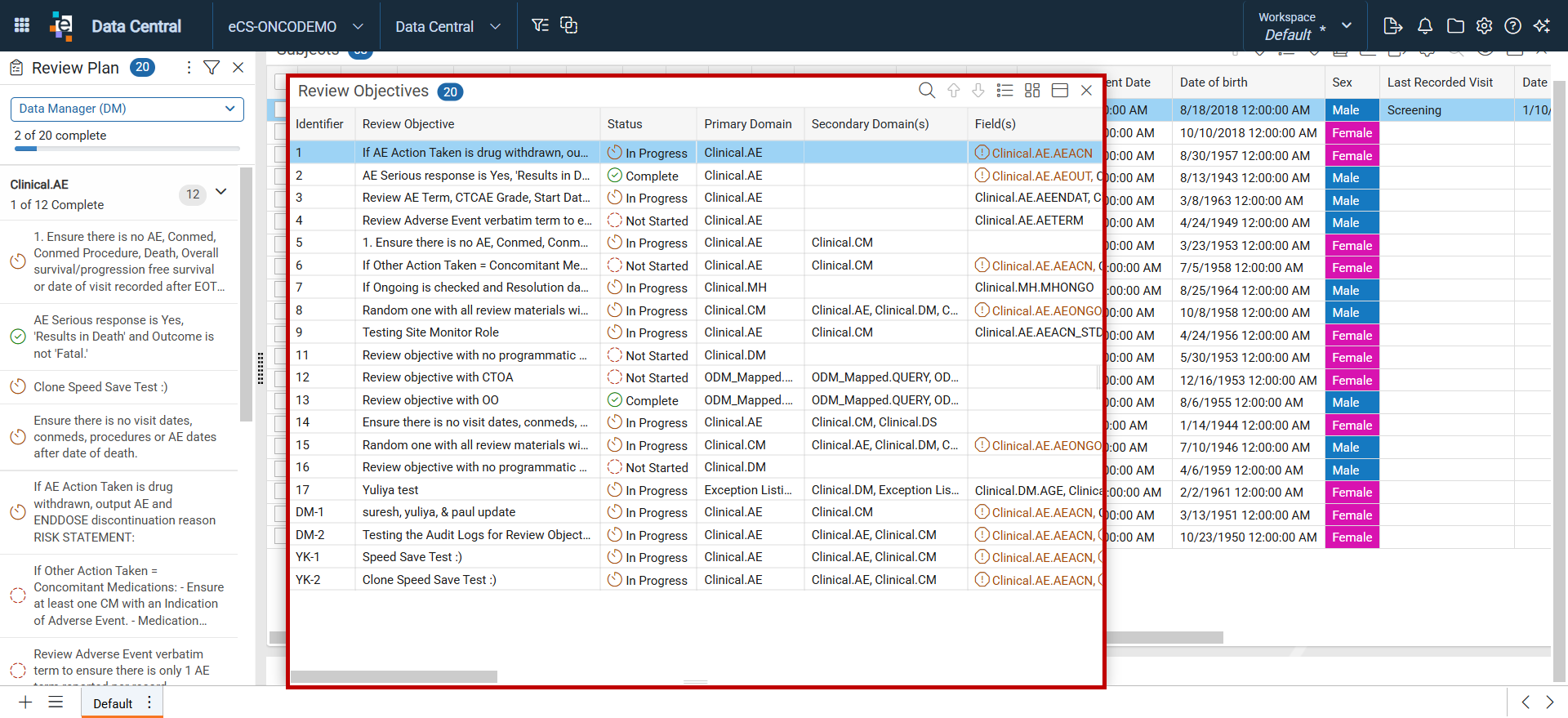The image size is (1568, 718).
Task: Click the 2 of 20 complete progress bar
Action: [127, 149]
